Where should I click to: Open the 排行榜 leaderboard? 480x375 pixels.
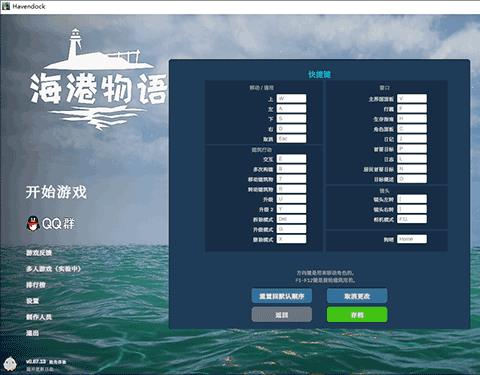click(36, 285)
